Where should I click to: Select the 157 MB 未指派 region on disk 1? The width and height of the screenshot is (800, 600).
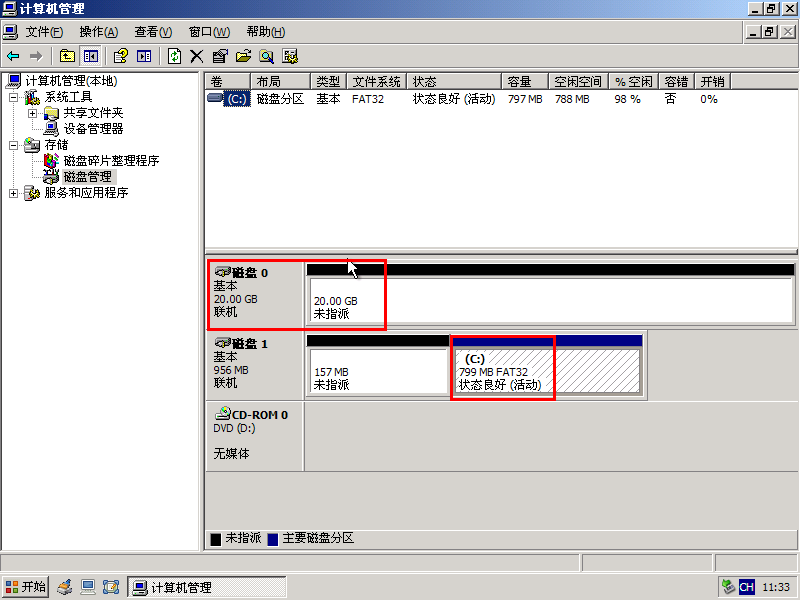click(378, 365)
